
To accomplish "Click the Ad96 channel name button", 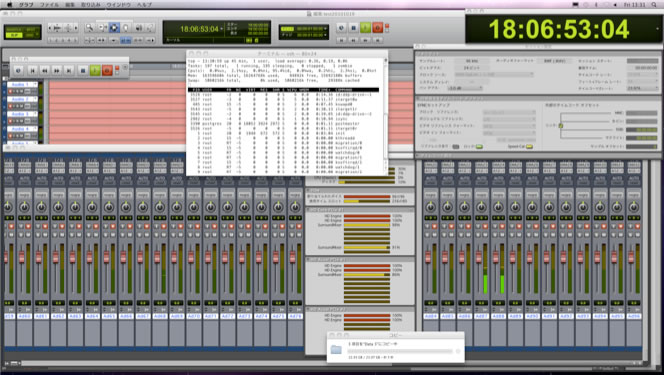I will pyautogui.click(x=634, y=316).
